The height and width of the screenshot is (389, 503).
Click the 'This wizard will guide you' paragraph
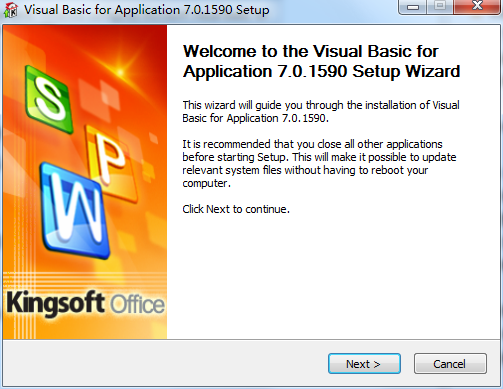(321, 112)
